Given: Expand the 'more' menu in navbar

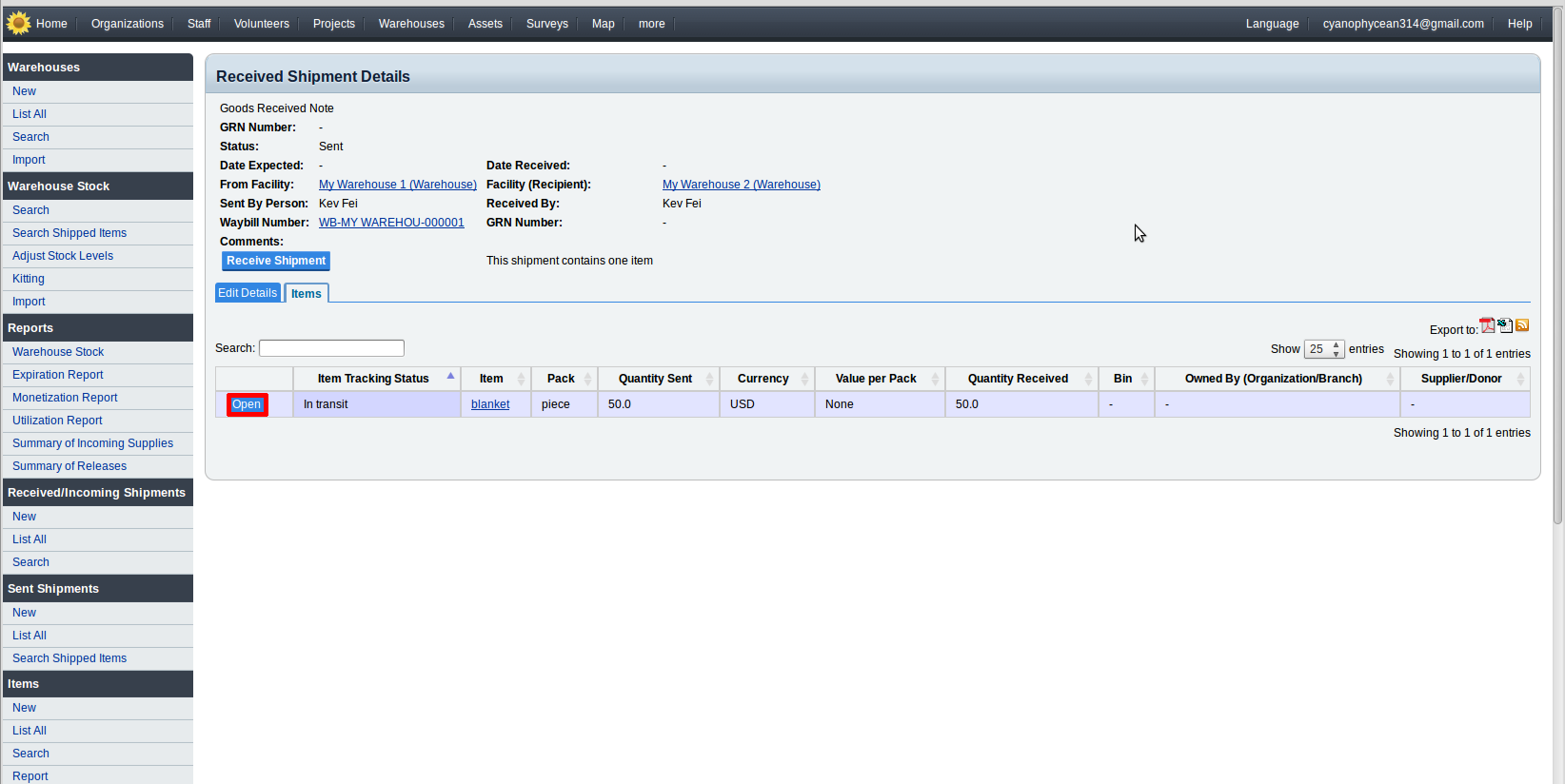Looking at the screenshot, I should click(651, 24).
